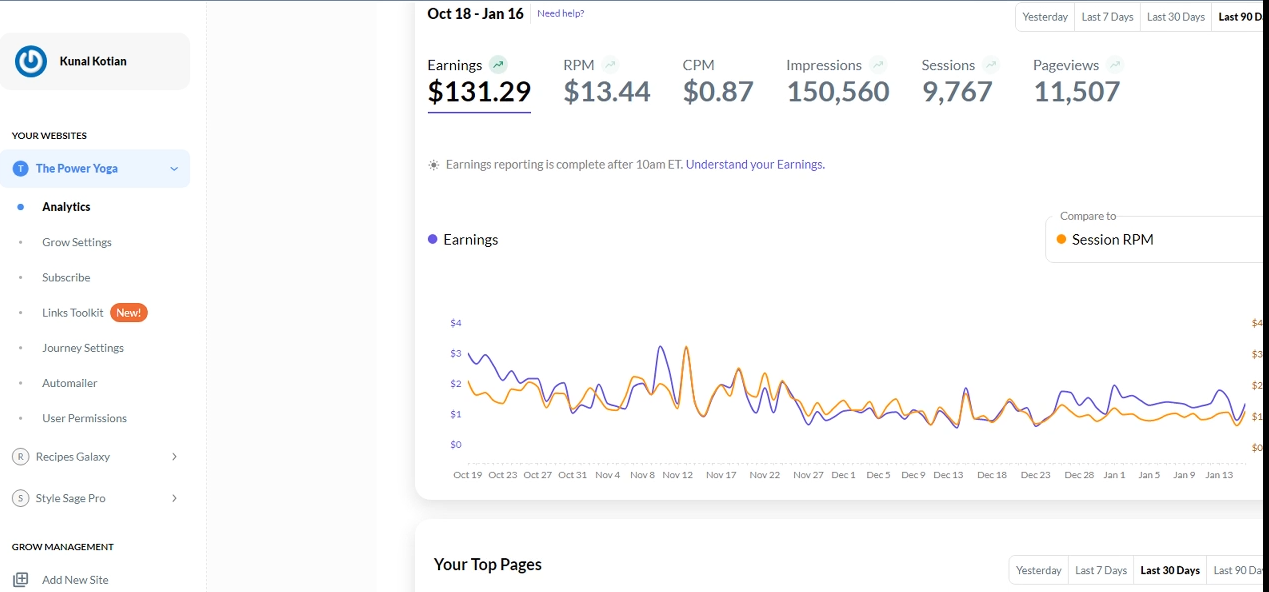This screenshot has width=1269, height=592.
Task: Expand the Style Sage Pro site chevron
Action: click(174, 498)
